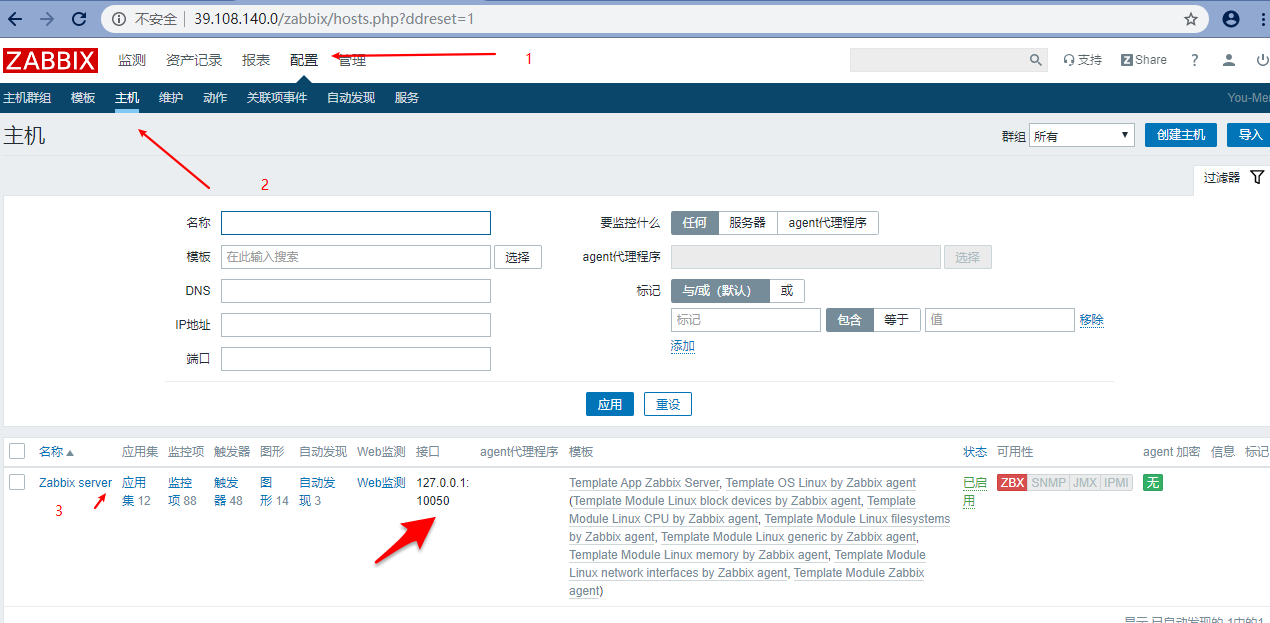Choose the 或 tag operator
Screen dimensions: 1270x623
click(787, 291)
